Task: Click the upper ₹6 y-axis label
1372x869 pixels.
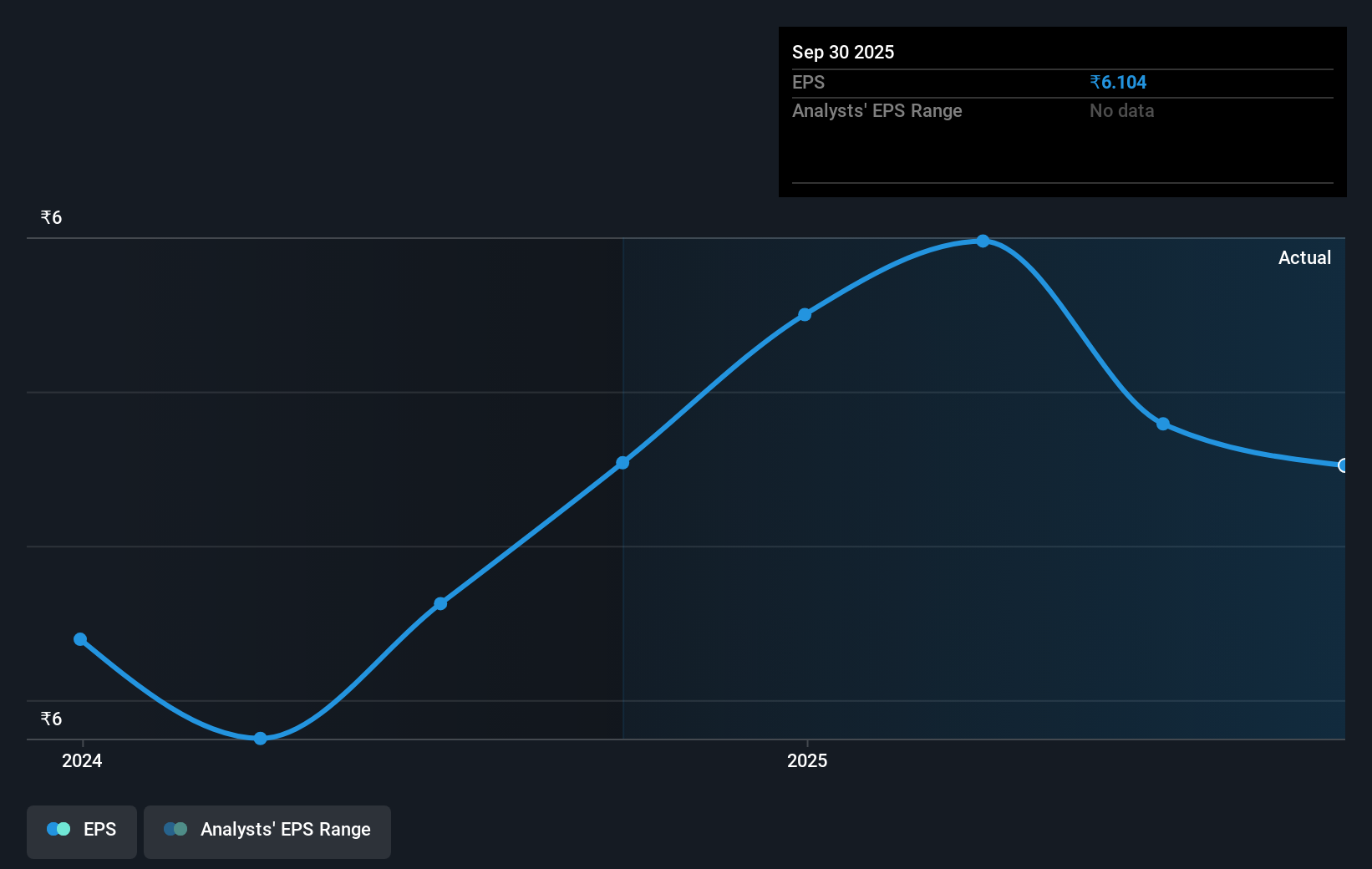Action: (51, 217)
